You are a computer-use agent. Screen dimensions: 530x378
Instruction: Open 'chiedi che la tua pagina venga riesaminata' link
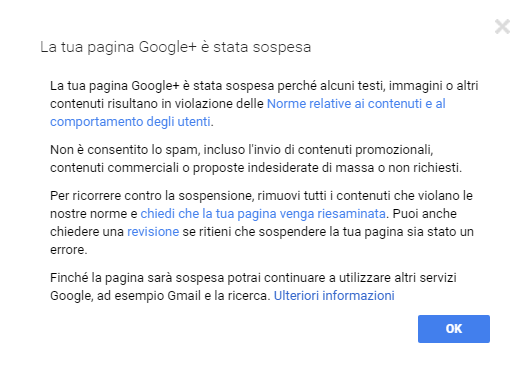coord(263,214)
